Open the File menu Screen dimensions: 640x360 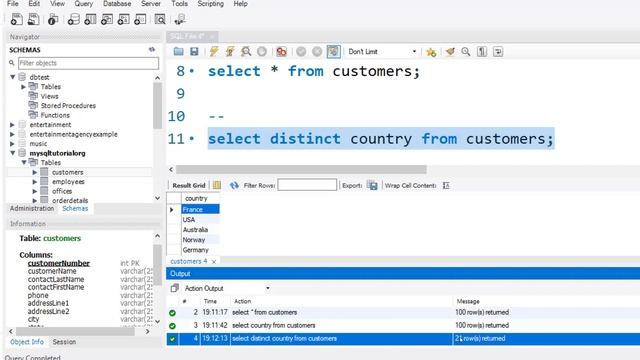coord(13,4)
